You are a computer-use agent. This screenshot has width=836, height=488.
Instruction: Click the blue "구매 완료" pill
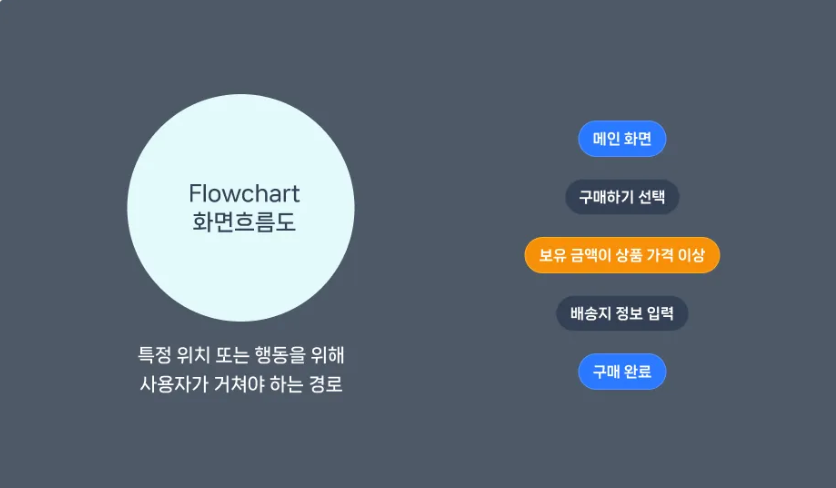pyautogui.click(x=622, y=371)
